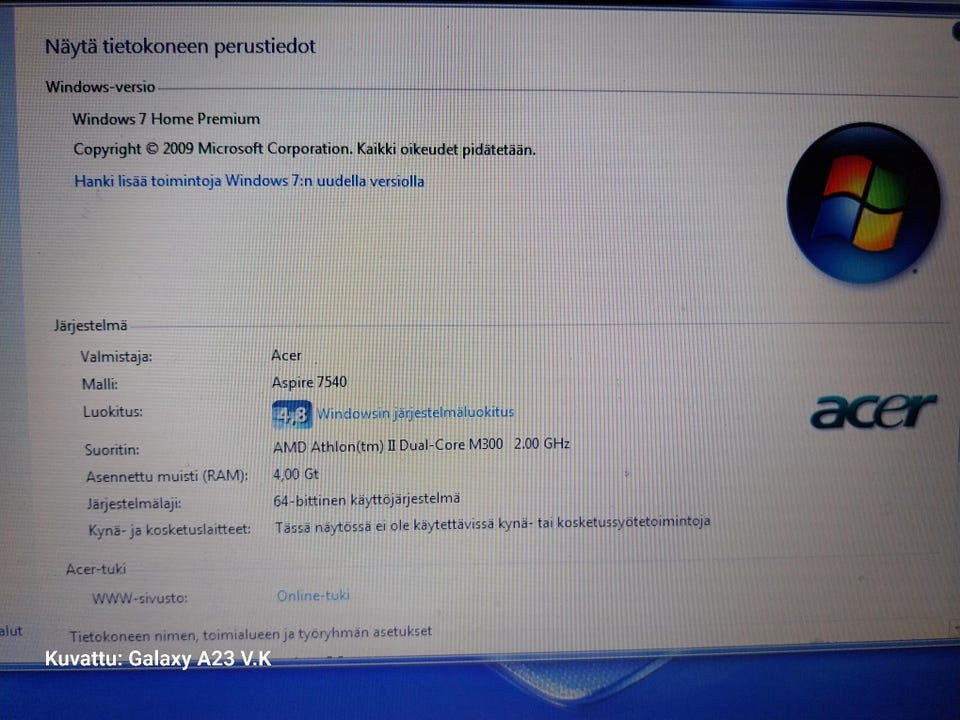Select the model value 'Aspire 7540'
The width and height of the screenshot is (960, 720).
pyautogui.click(x=309, y=383)
